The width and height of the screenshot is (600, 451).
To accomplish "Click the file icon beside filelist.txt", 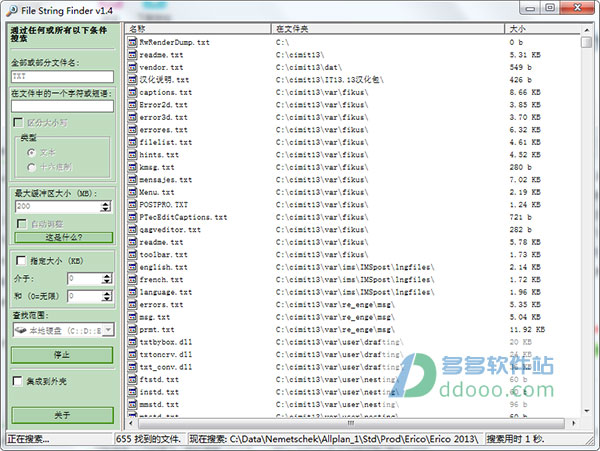I will coord(132,142).
